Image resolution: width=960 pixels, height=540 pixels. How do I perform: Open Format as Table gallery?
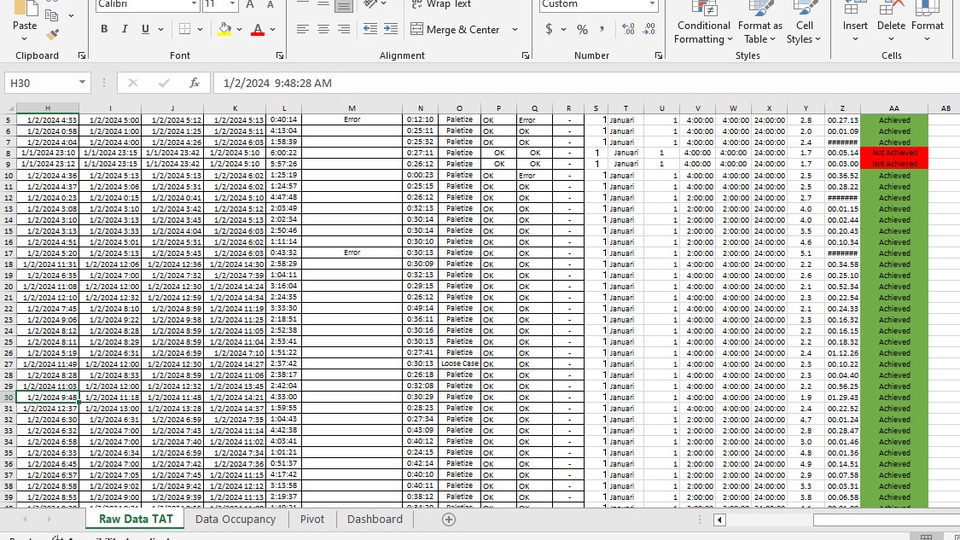pyautogui.click(x=760, y=23)
